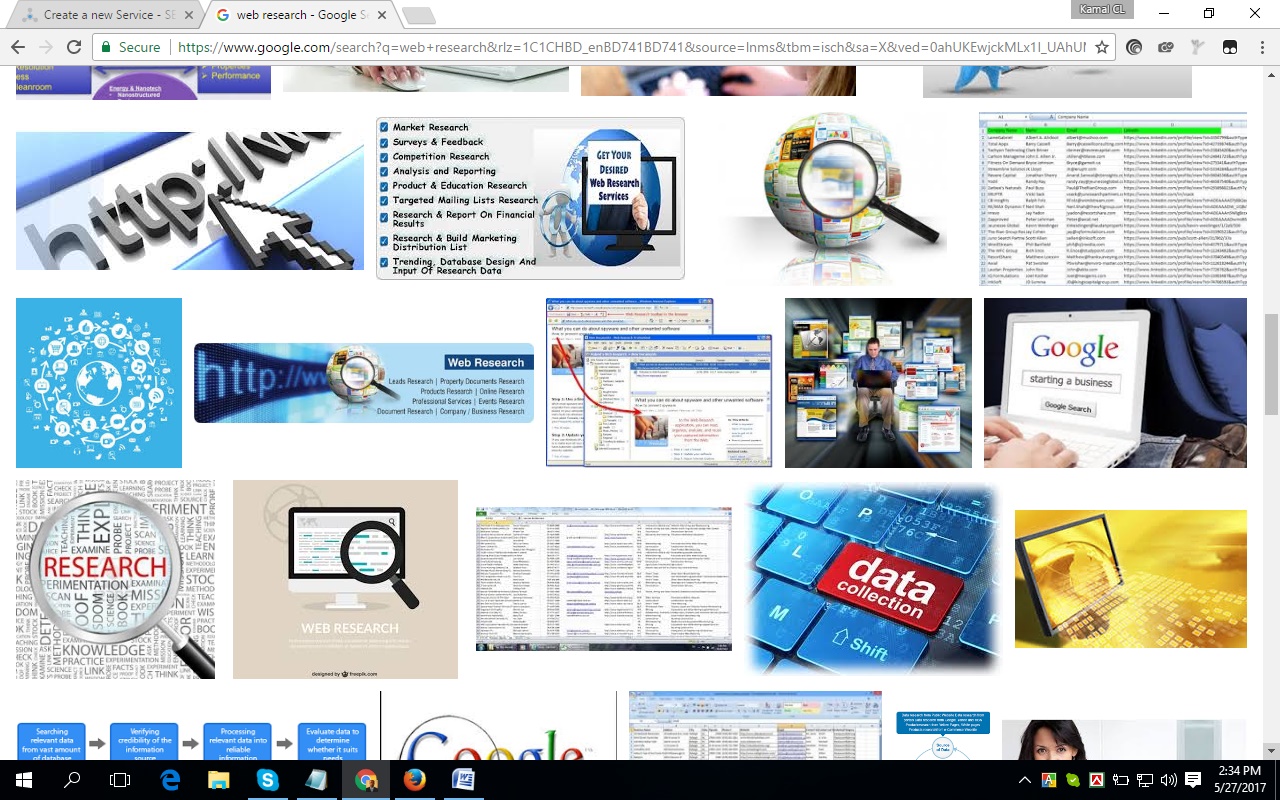Open the notepad app on the taskbar
Image resolution: width=1280 pixels, height=800 pixels.
(316, 780)
